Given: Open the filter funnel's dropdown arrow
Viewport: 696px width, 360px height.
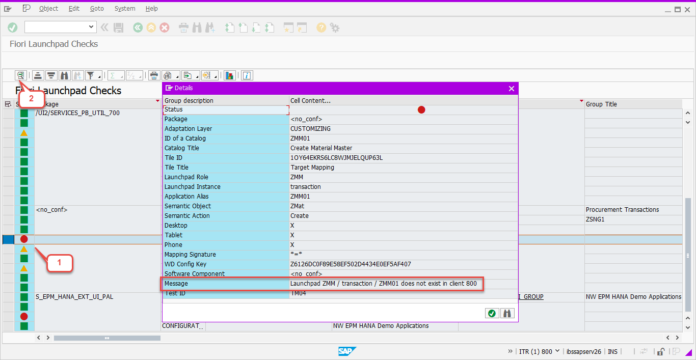Looking at the screenshot, I should pos(99,76).
